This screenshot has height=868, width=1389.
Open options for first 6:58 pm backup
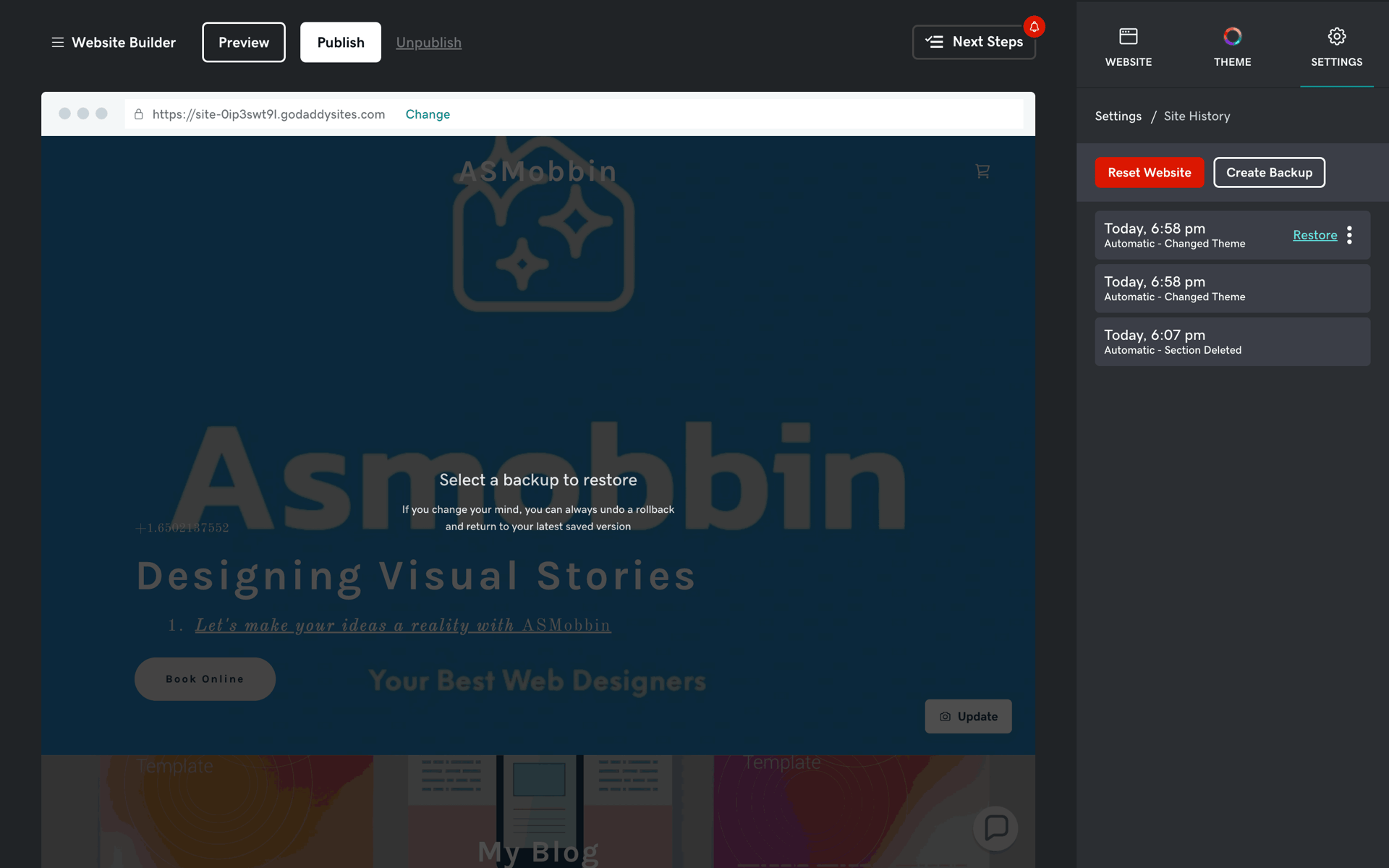[x=1349, y=235]
